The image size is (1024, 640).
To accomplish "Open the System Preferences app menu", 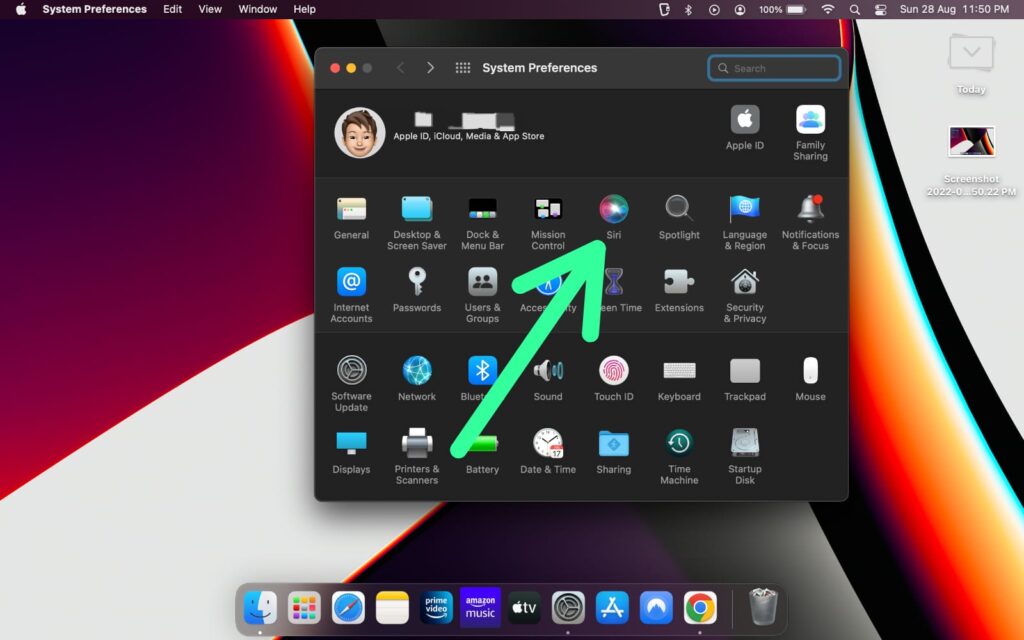I will point(95,9).
